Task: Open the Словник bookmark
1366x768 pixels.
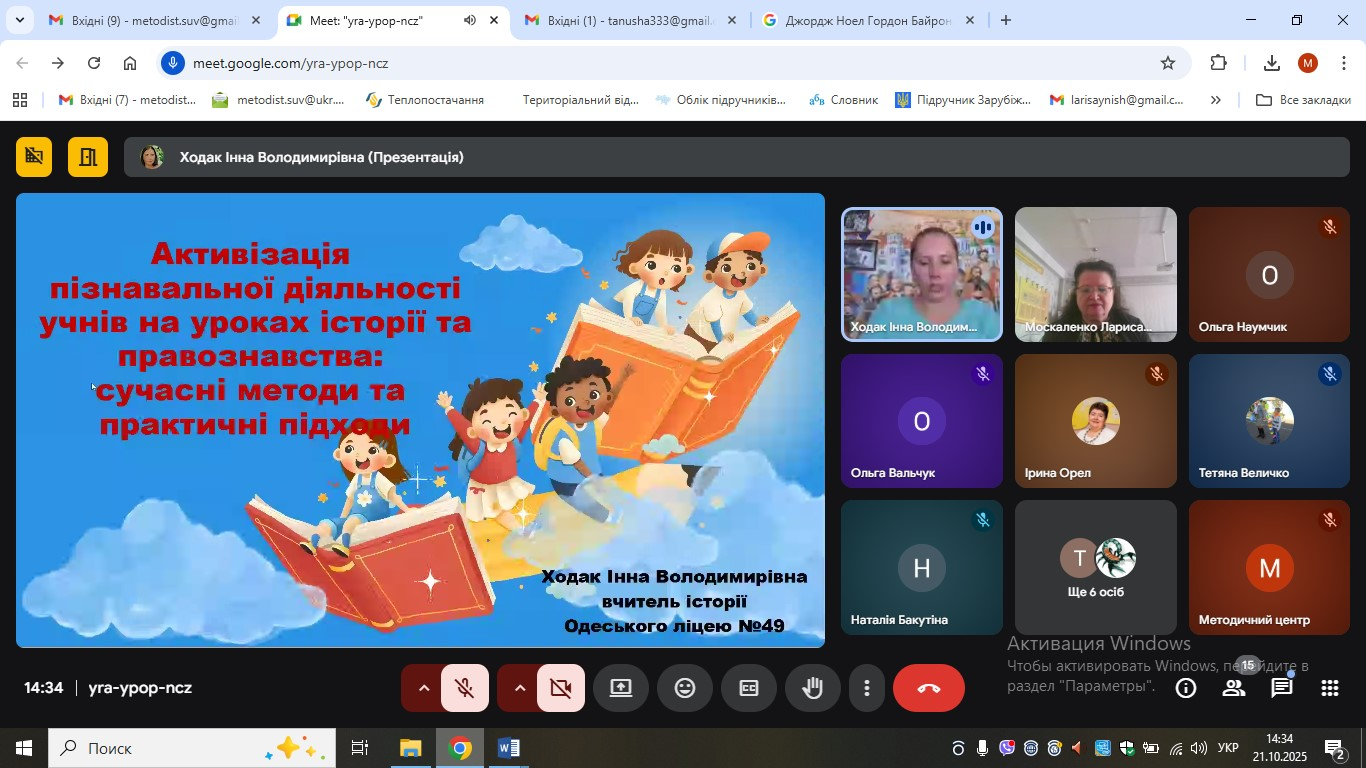Action: click(843, 100)
